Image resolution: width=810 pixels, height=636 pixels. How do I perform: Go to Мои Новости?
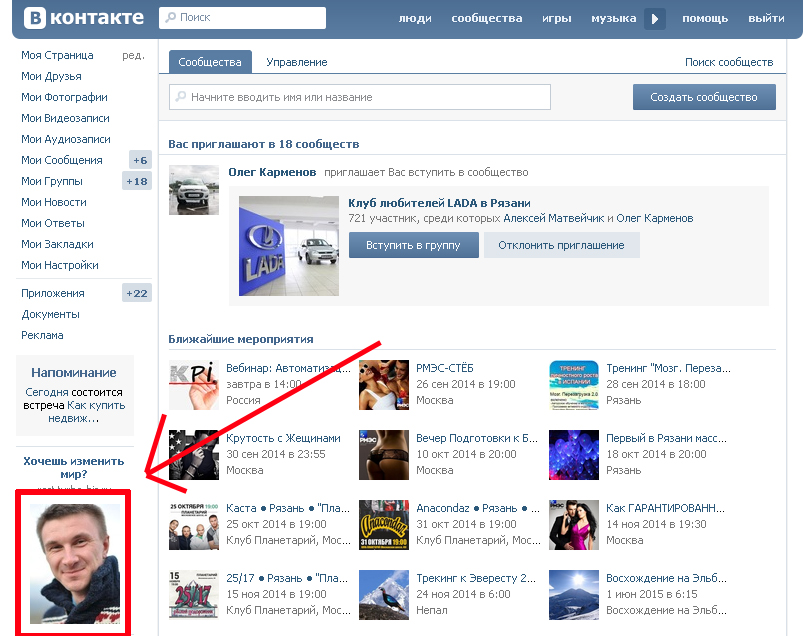[54, 203]
